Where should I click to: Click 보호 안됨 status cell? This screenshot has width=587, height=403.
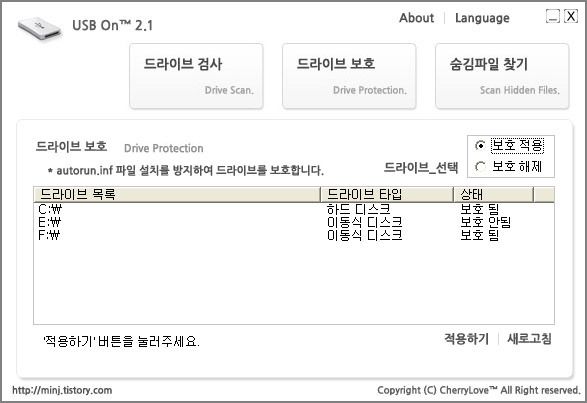coord(486,222)
